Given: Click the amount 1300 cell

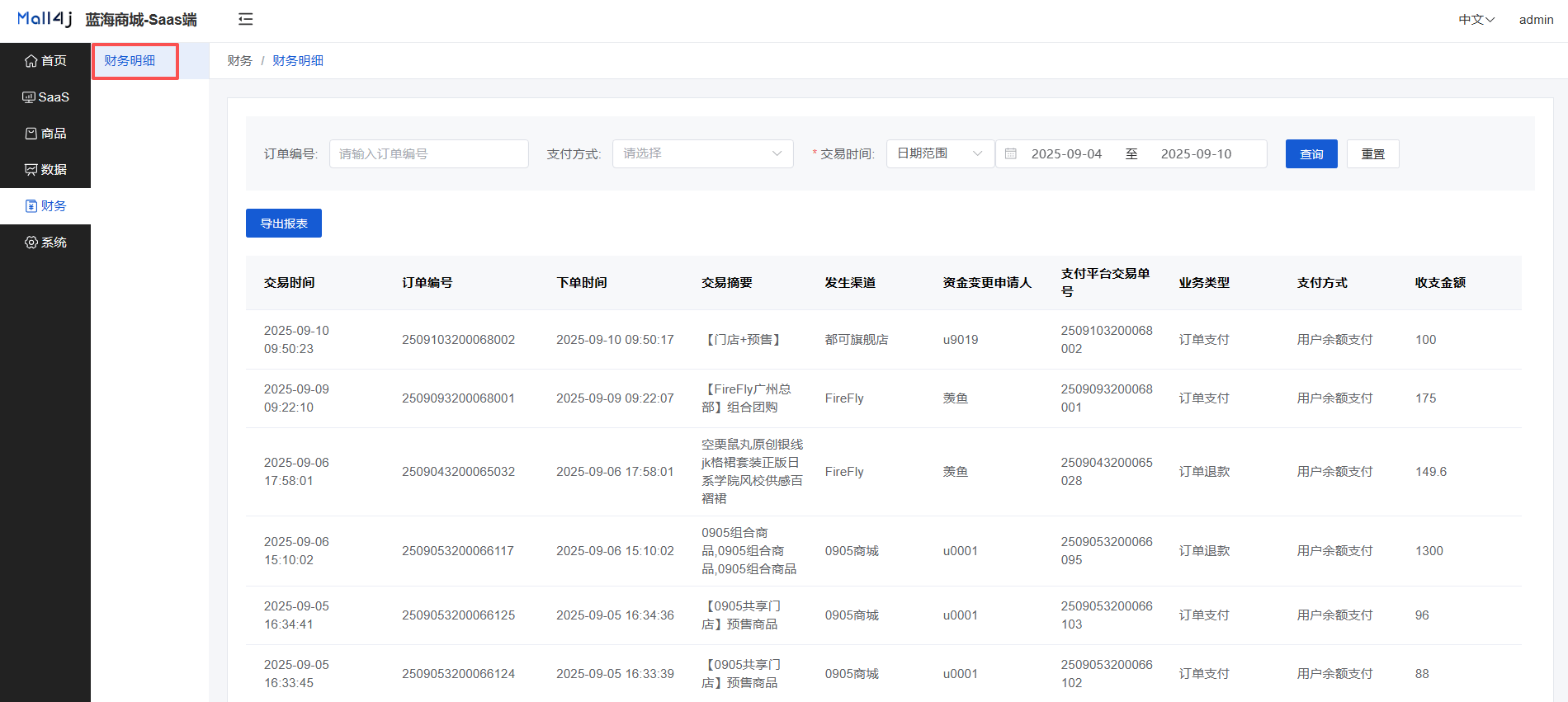Looking at the screenshot, I should click(1429, 551).
